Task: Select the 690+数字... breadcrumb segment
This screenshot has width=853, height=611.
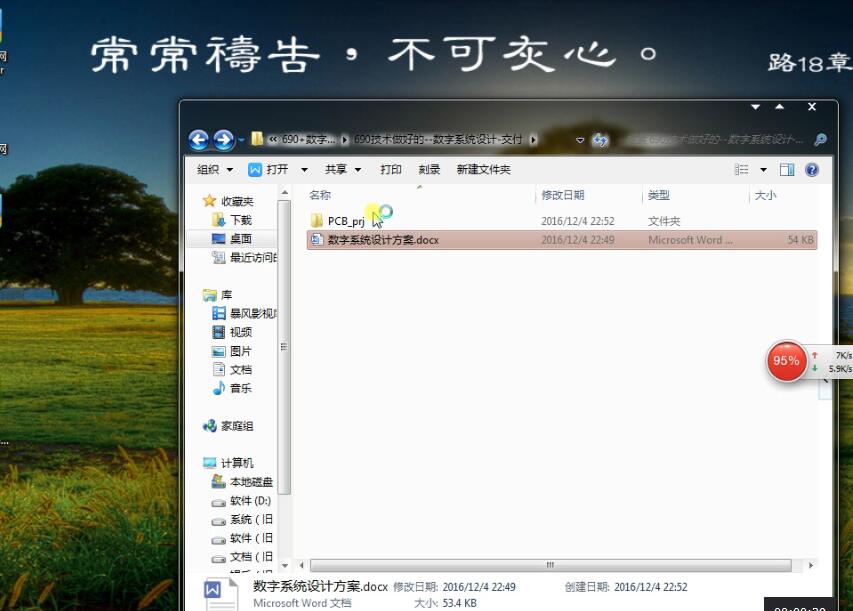Action: 308,139
